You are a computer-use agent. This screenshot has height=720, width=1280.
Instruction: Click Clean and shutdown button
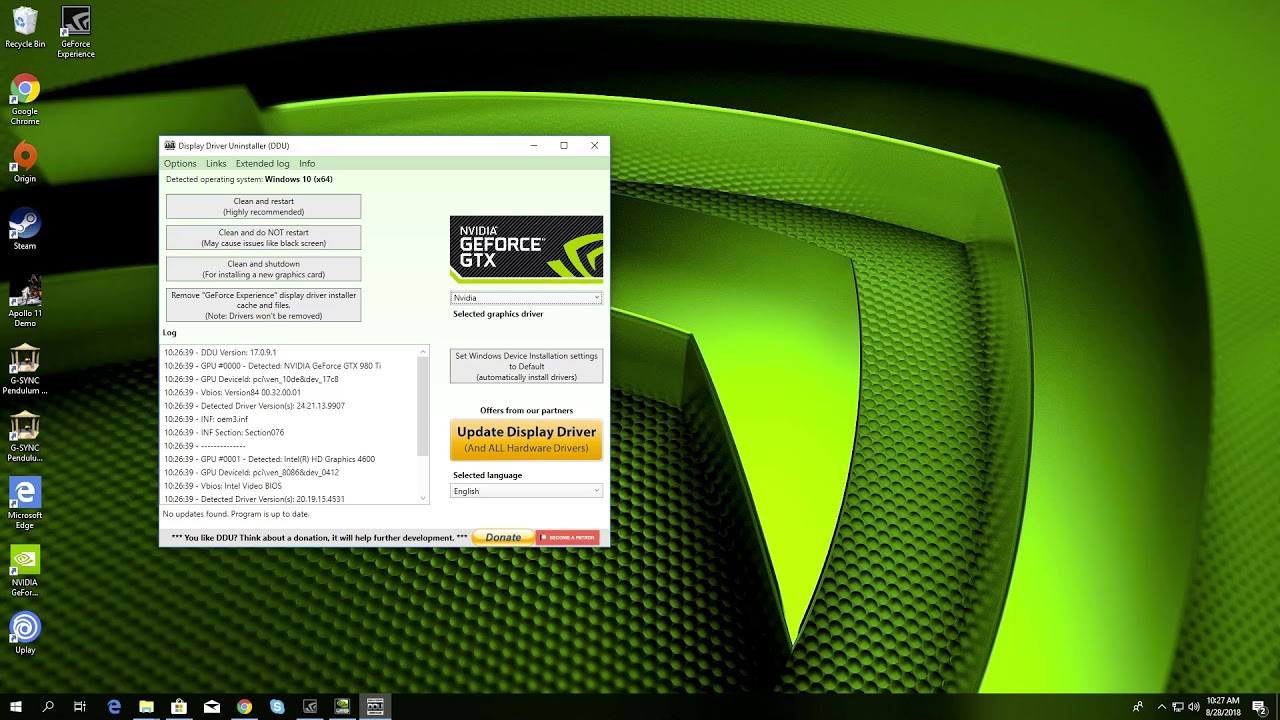pos(263,269)
